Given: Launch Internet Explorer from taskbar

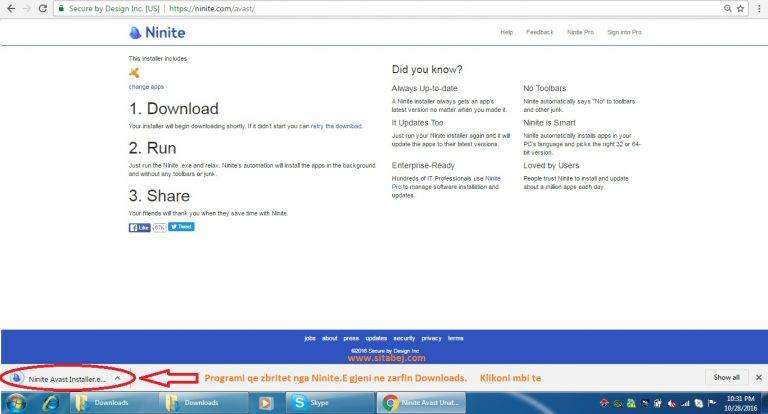Looking at the screenshot, I should click(50, 403).
